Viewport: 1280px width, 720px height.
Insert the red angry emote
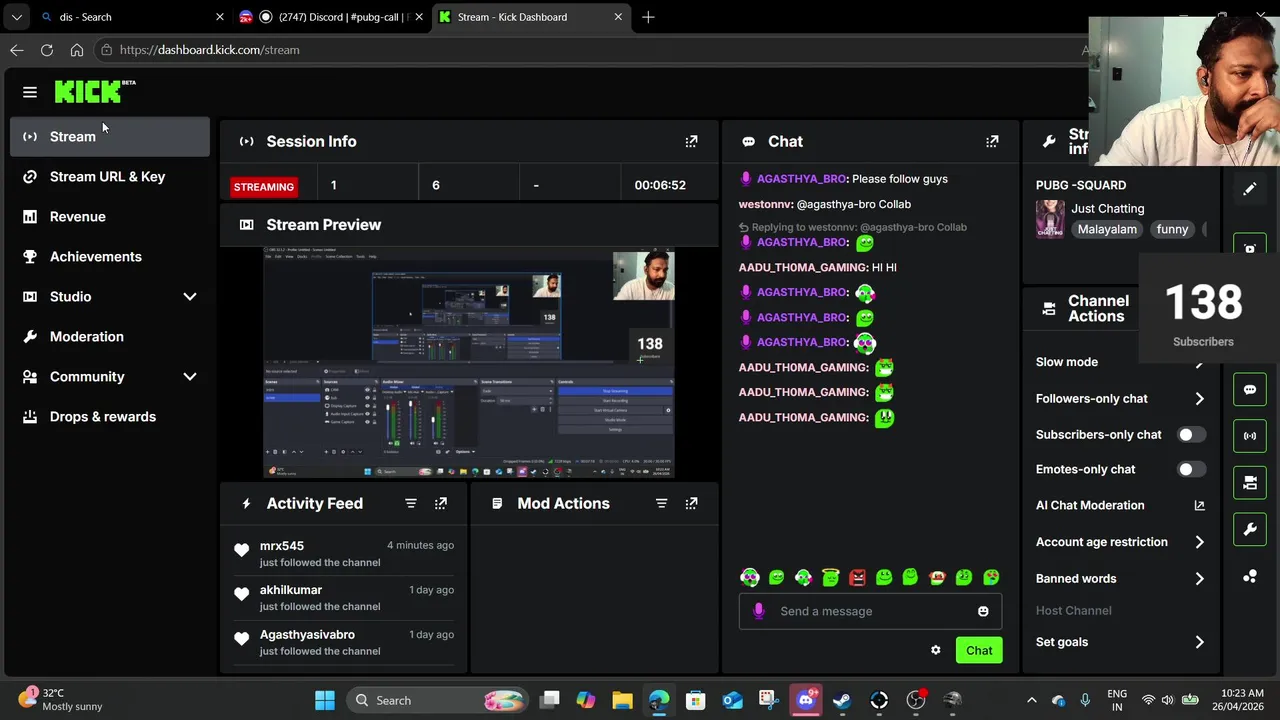857,577
